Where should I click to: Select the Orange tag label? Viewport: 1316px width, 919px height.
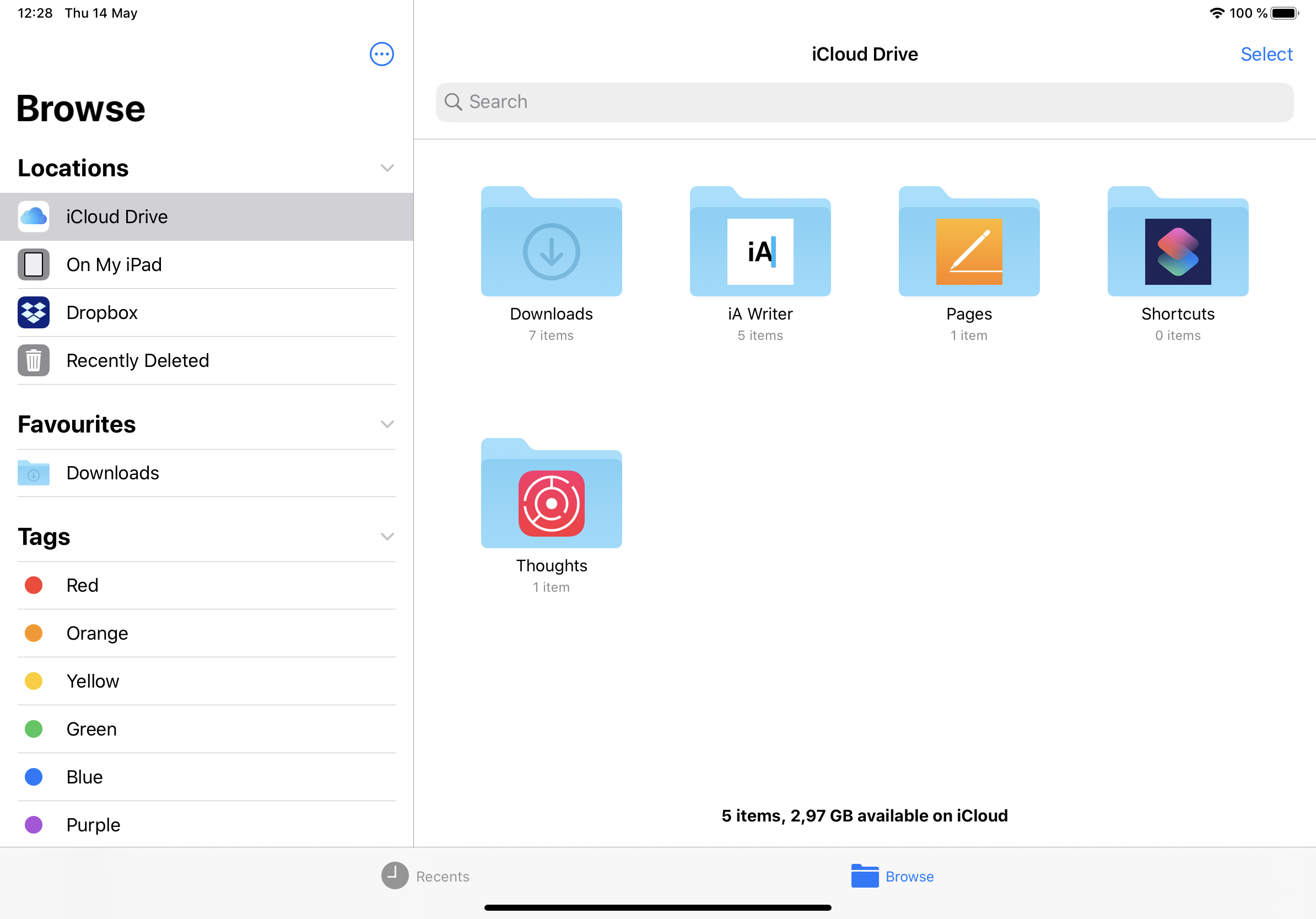(x=98, y=633)
